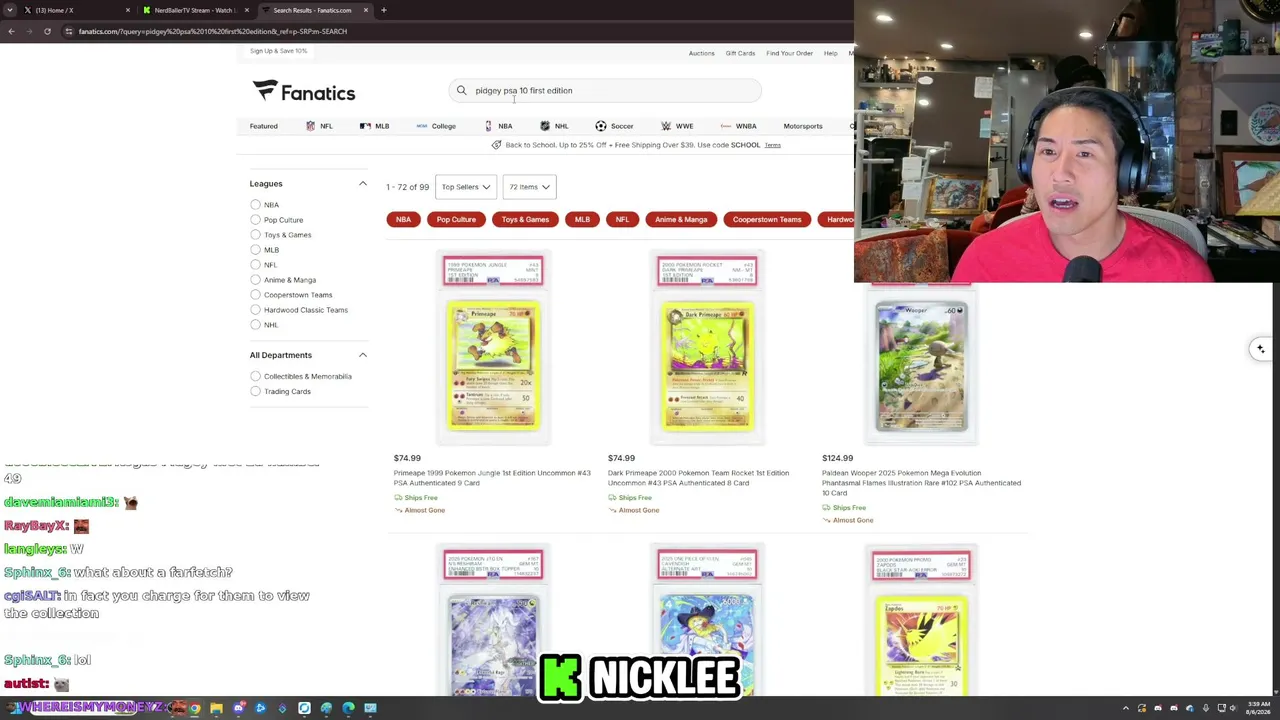The image size is (1280, 720).
Task: Open the 72 Items per-page dropdown
Action: coord(530,187)
